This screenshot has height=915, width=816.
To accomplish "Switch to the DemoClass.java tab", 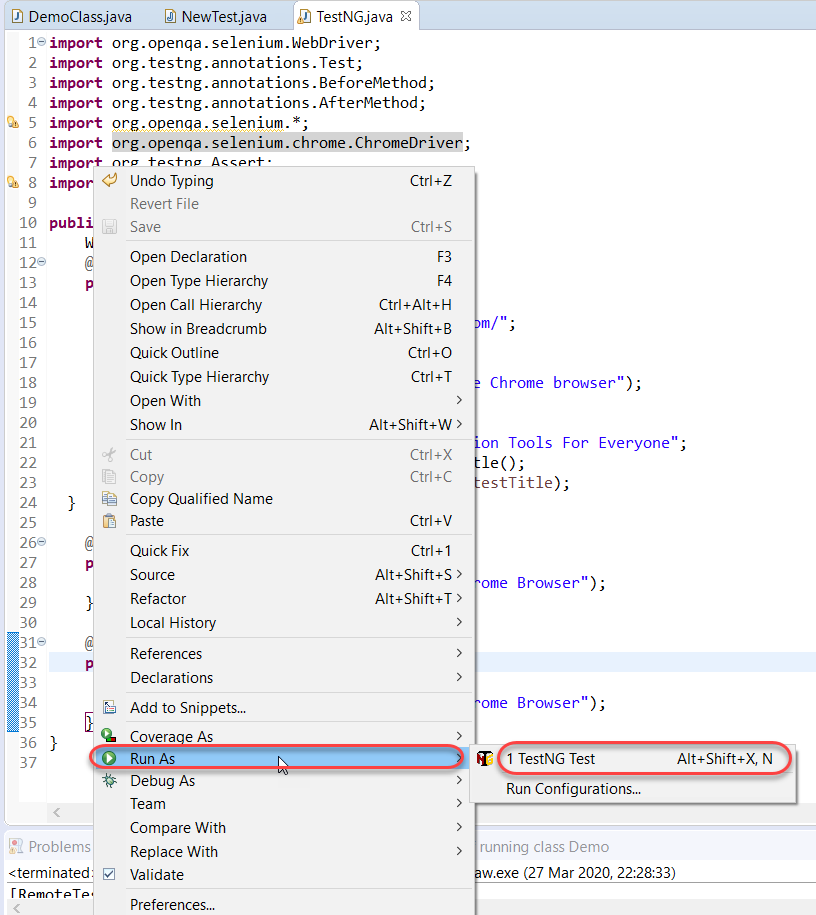I will [x=72, y=16].
